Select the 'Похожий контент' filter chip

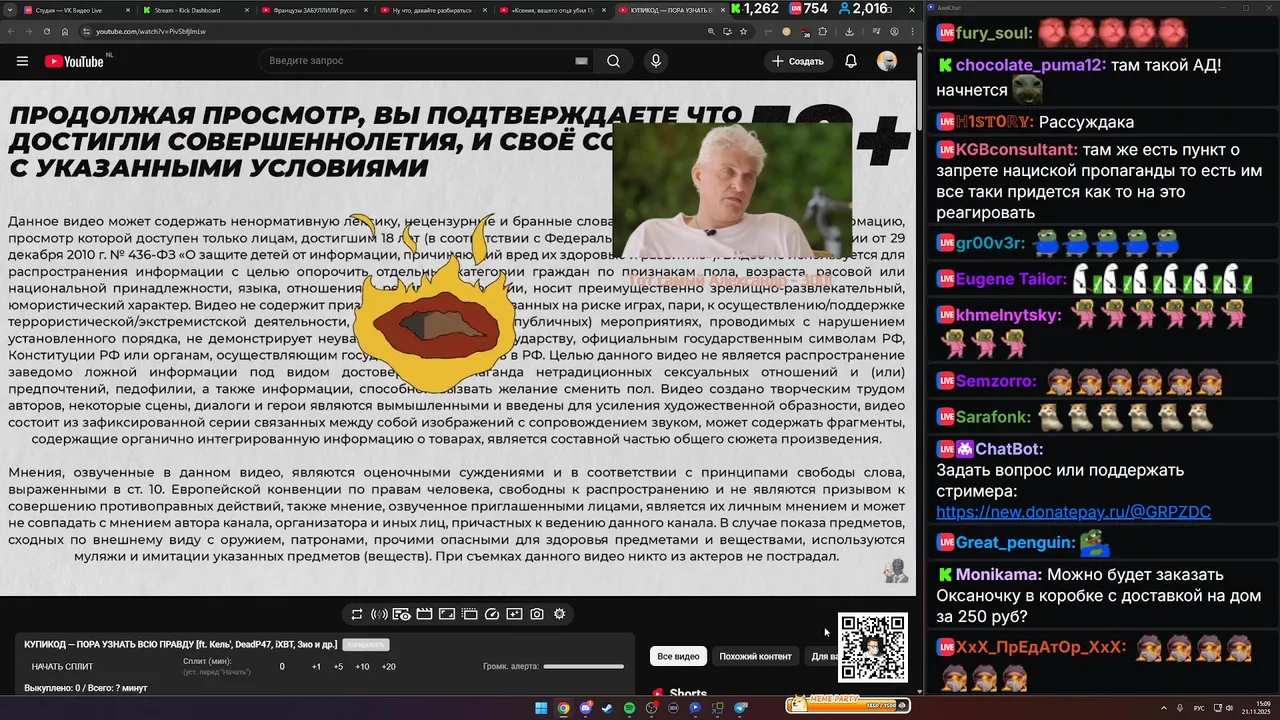click(x=755, y=656)
